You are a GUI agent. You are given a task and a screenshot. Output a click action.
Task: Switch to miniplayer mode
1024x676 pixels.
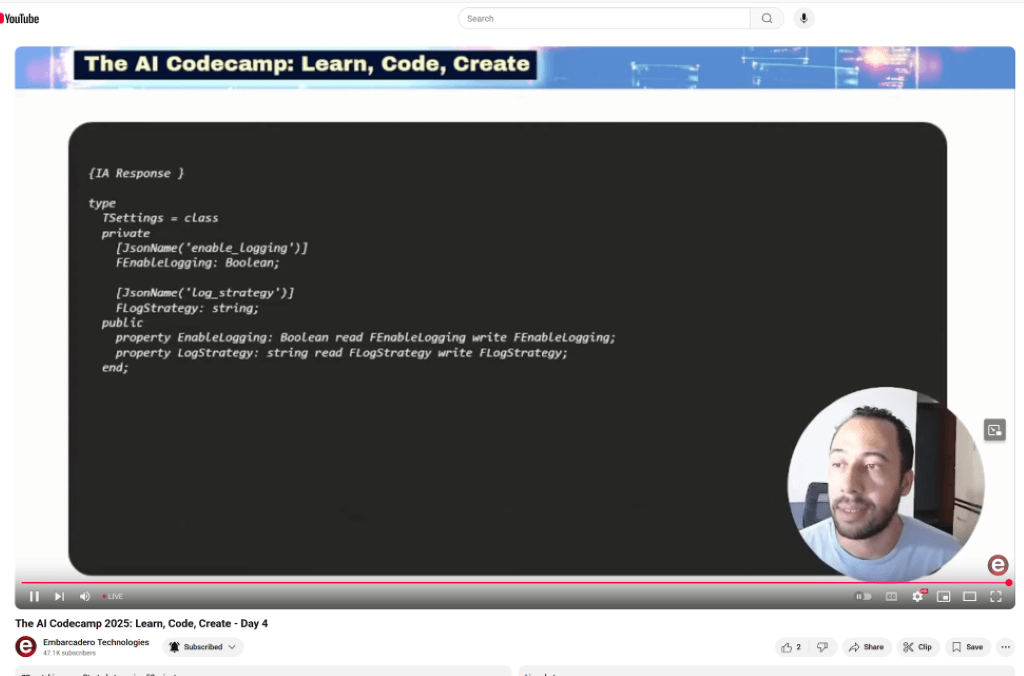coord(943,596)
